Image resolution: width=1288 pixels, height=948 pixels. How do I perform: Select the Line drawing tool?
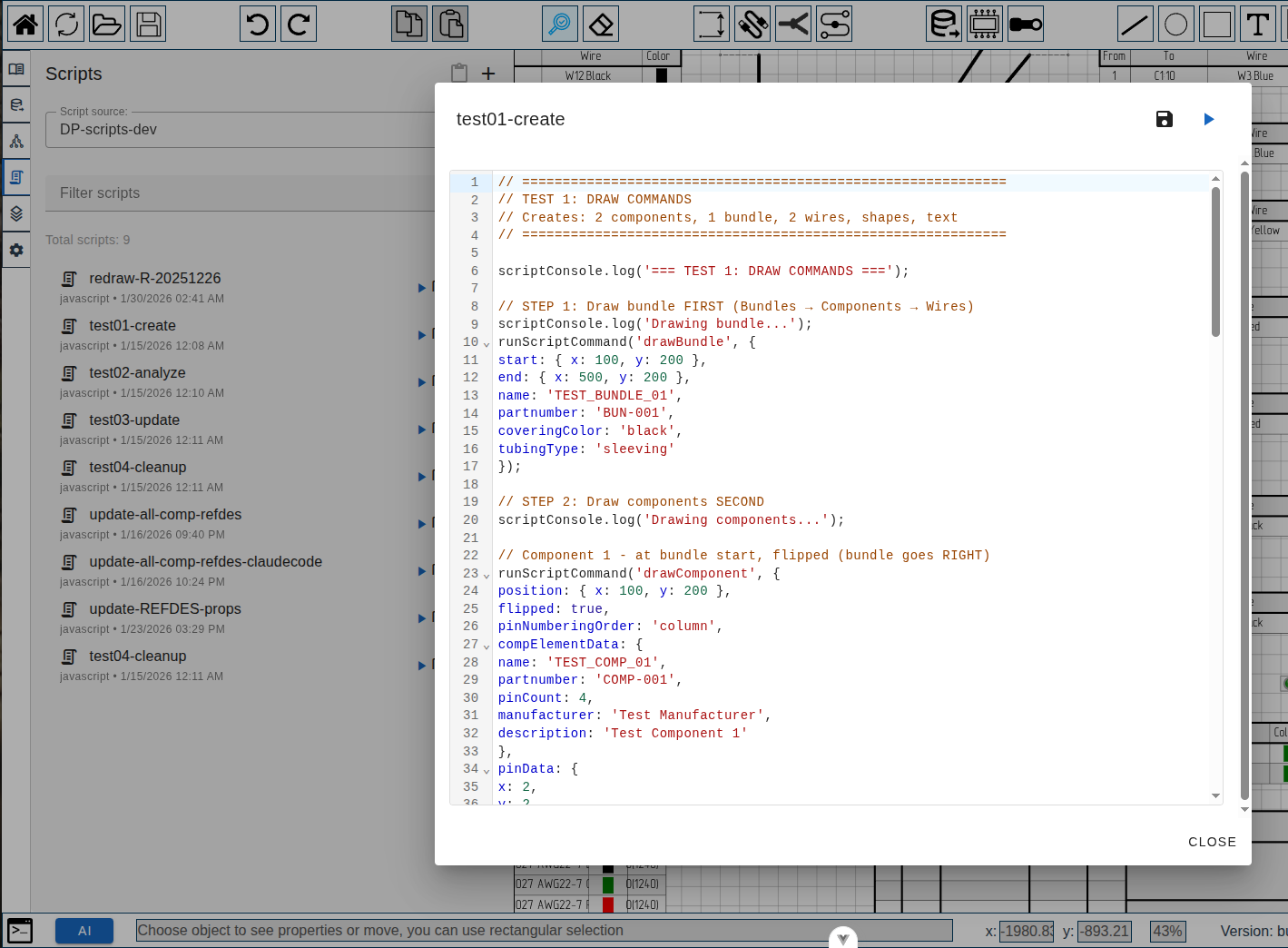(1136, 24)
